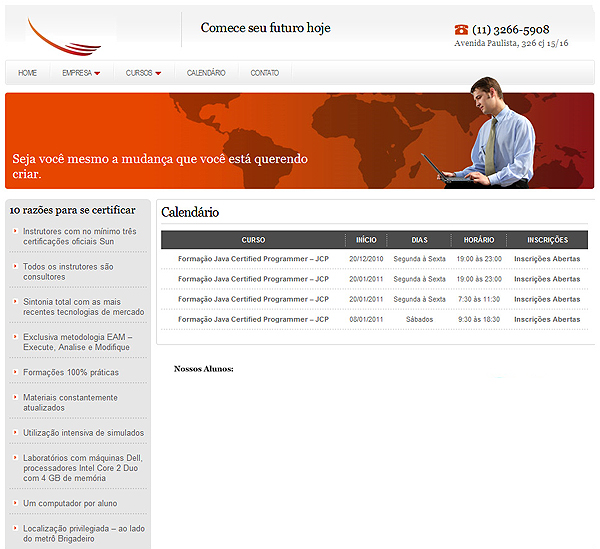Click red arrow bullet beside Formações 100% práticas
Viewport: 600px width, 549px height.
coord(15,371)
